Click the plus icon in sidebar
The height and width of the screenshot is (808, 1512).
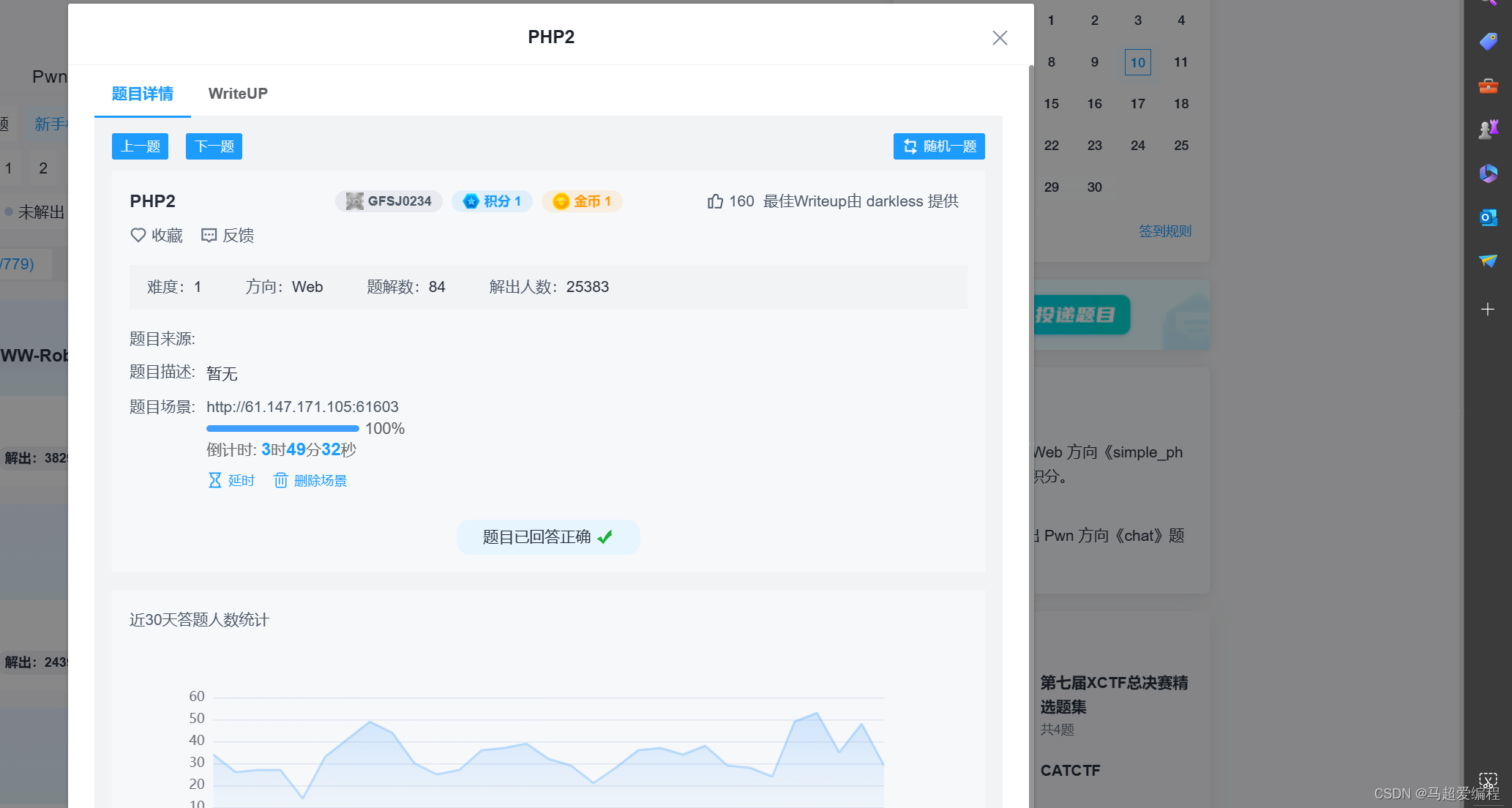pos(1488,310)
